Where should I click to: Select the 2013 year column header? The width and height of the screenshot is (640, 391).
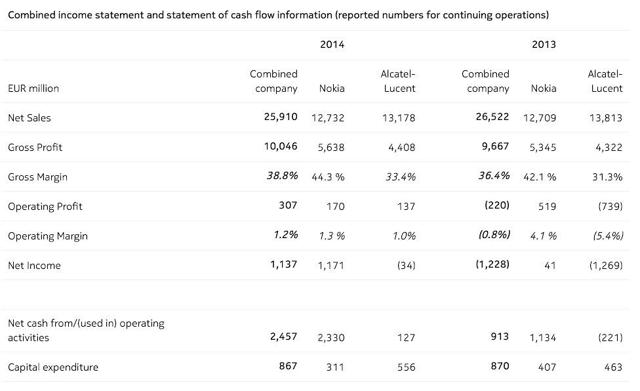click(544, 44)
